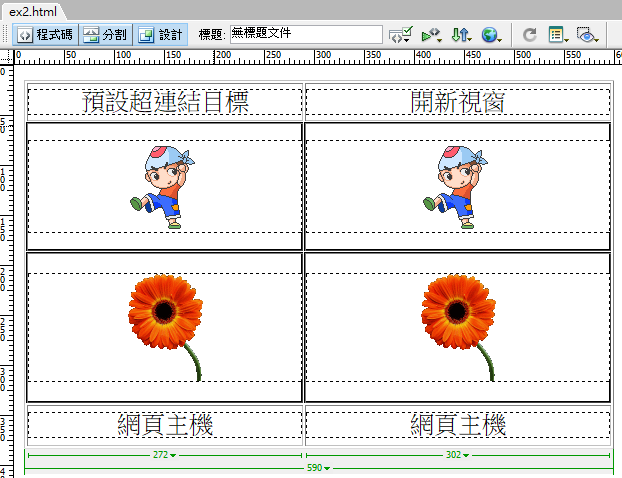Image resolution: width=622 pixels, height=478 pixels.
Task: Switch to the 設計 design view
Action: tap(160, 35)
